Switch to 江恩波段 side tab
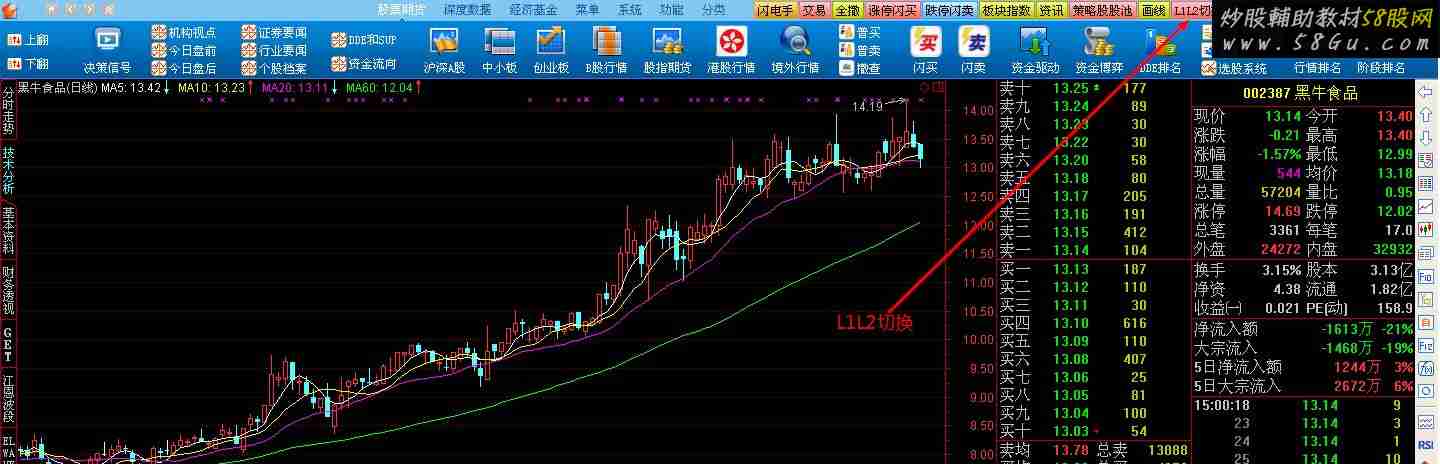Image resolution: width=1440 pixels, height=464 pixels. [8, 399]
